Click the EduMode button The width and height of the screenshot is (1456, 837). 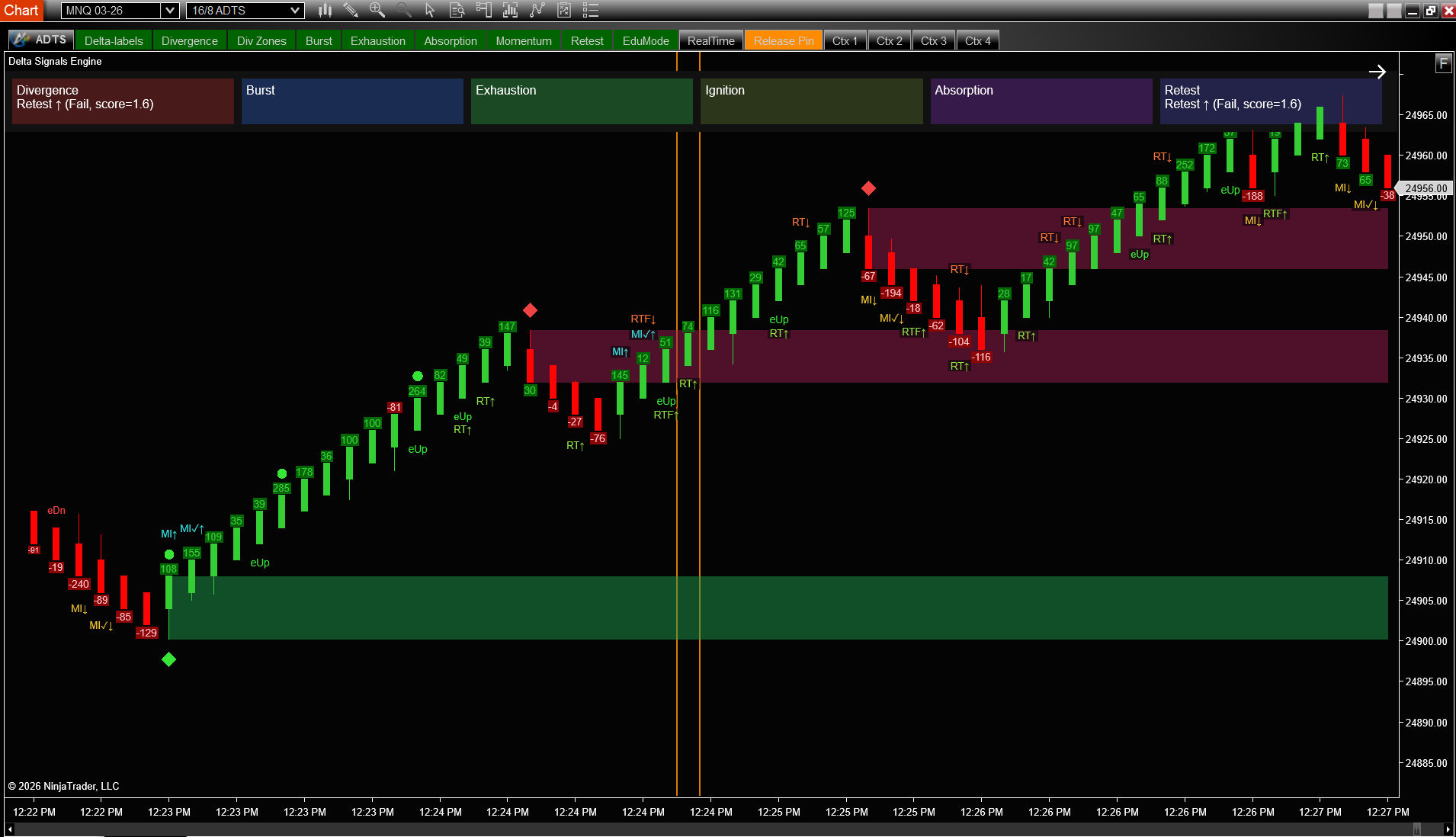pos(644,40)
